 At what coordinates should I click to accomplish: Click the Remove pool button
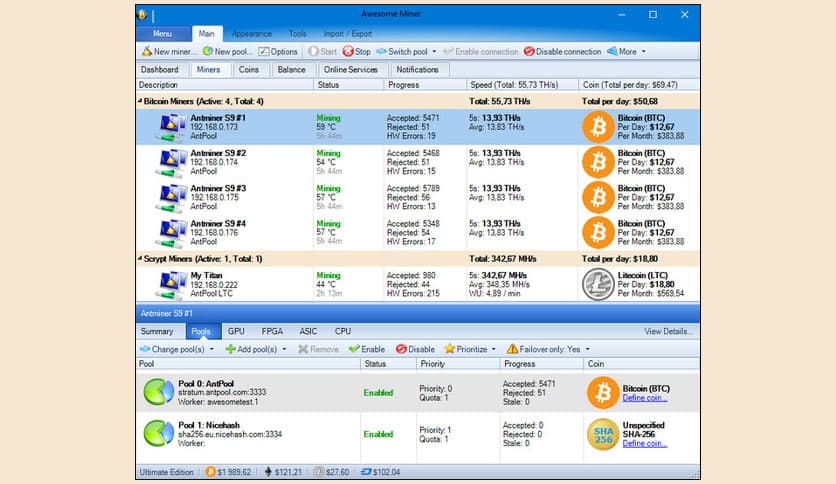(318, 349)
